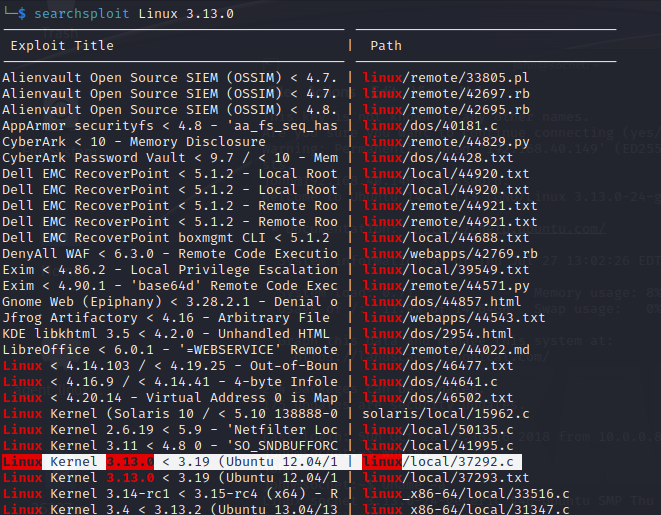
Task: Click Alienvault OSSIM < 4.8. title
Action: pyautogui.click(x=170, y=110)
